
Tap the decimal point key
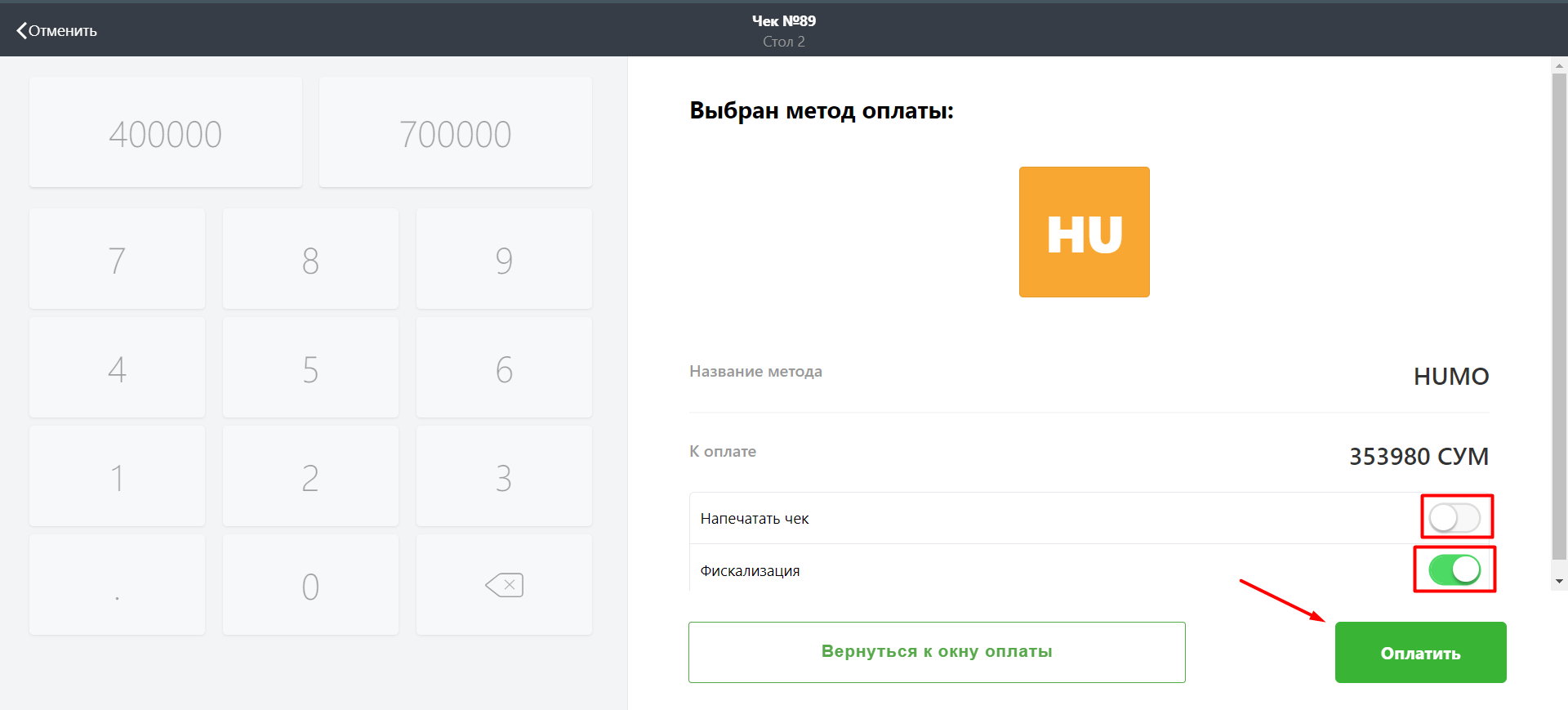coord(118,585)
